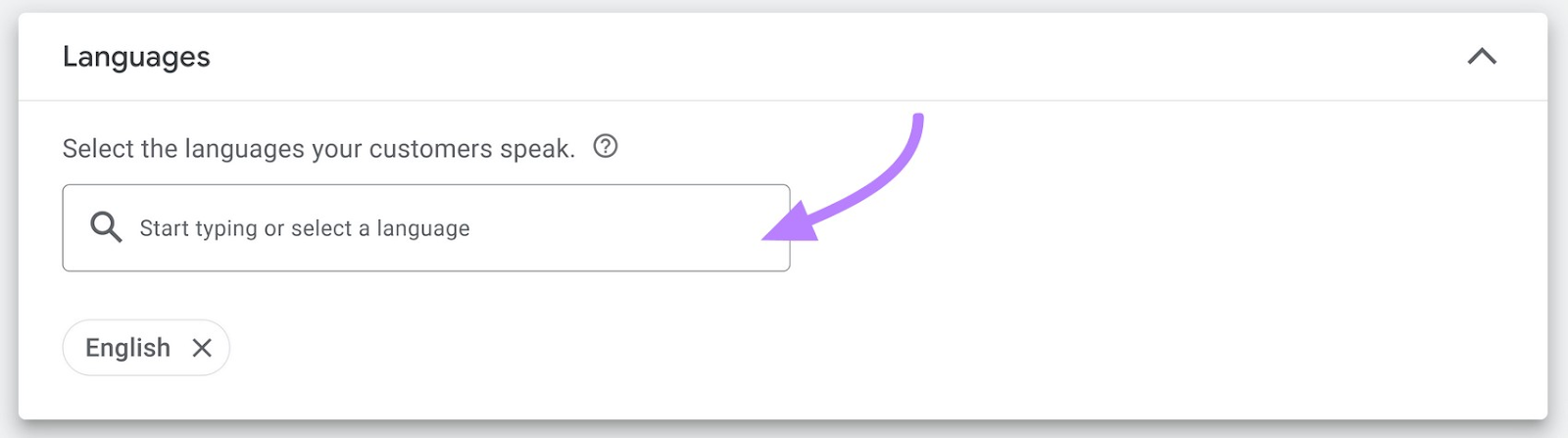Focus the 'Start typing or select a language' field
This screenshot has height=438, width=1568.
click(x=426, y=227)
